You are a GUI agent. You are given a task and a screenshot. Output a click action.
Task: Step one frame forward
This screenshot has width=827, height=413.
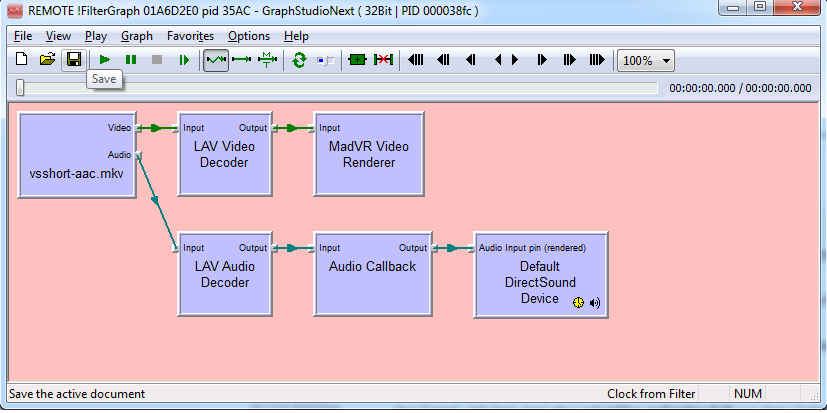click(184, 60)
